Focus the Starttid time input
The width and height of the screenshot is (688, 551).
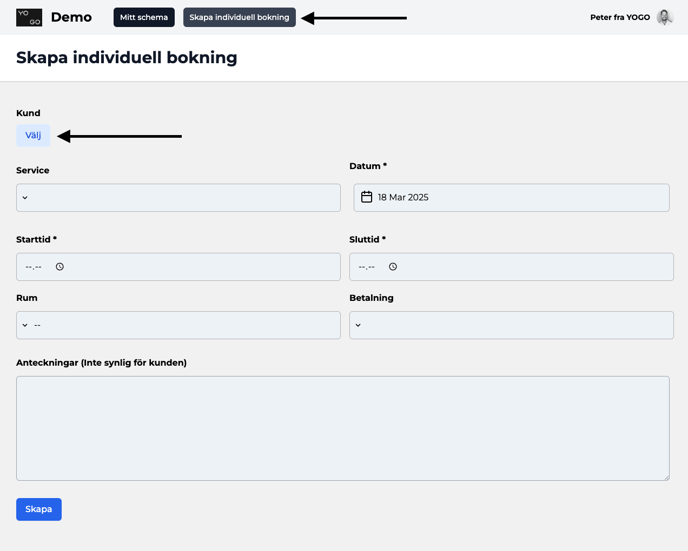(178, 267)
